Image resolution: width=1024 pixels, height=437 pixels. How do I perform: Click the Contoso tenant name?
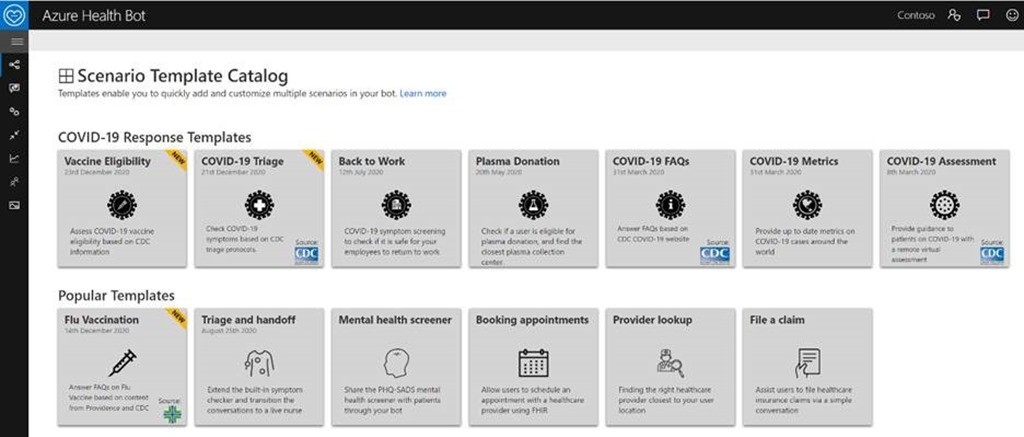918,15
